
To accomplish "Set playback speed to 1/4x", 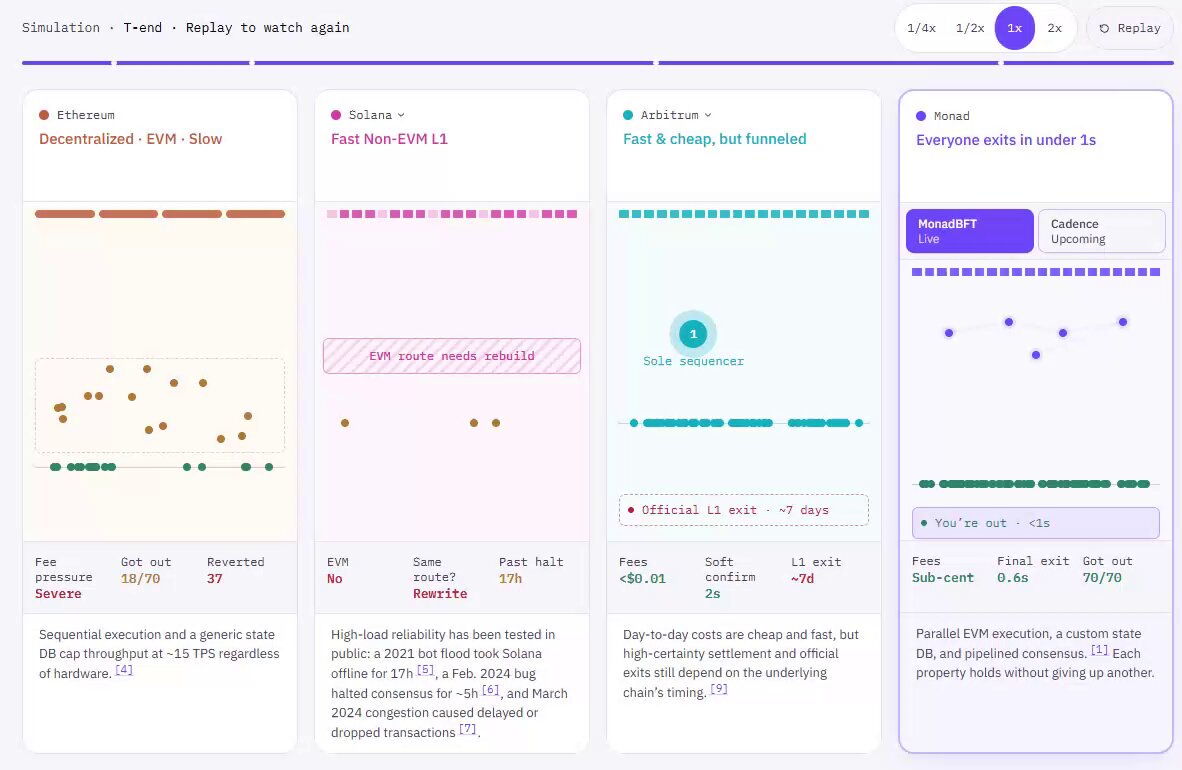I will pyautogui.click(x=921, y=28).
